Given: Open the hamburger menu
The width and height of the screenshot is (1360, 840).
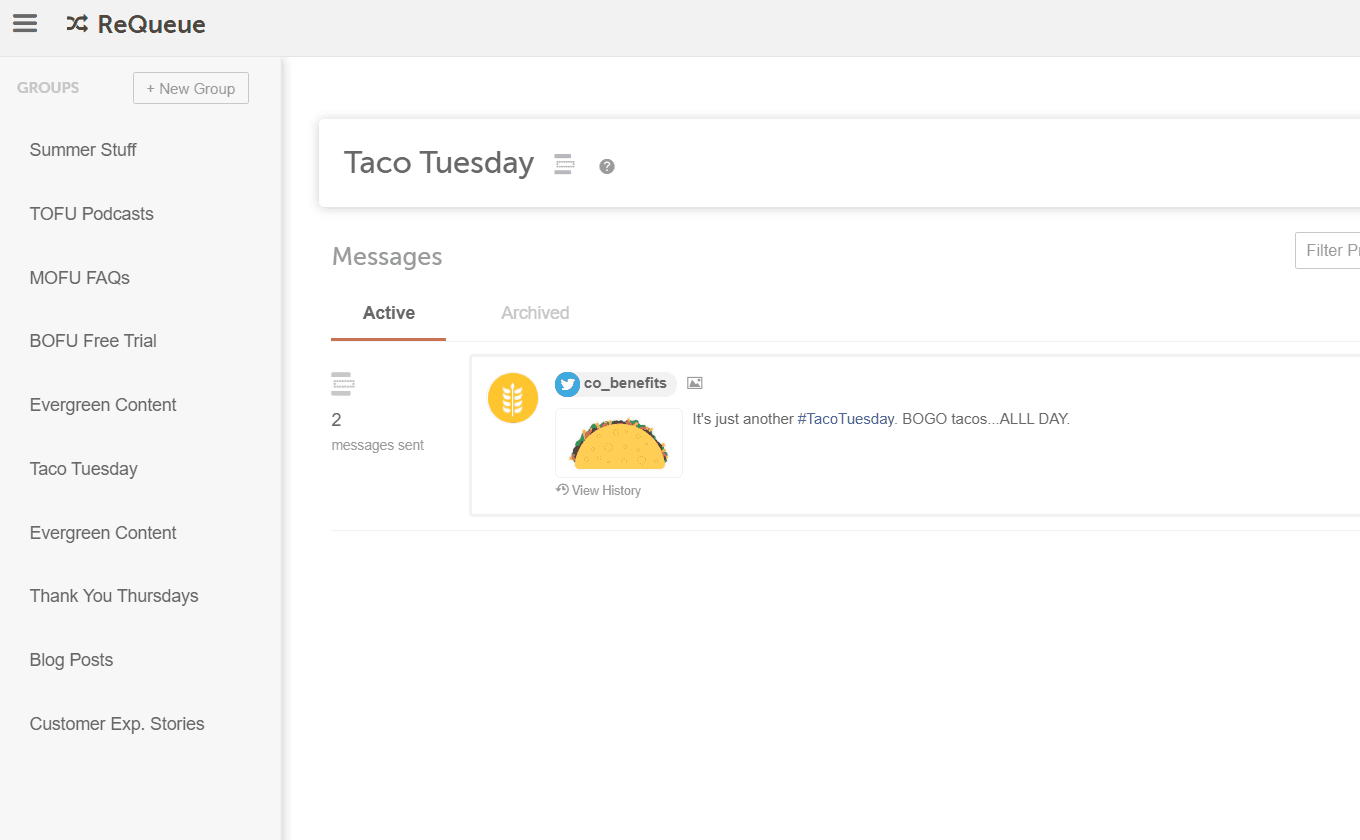Looking at the screenshot, I should 25,24.
